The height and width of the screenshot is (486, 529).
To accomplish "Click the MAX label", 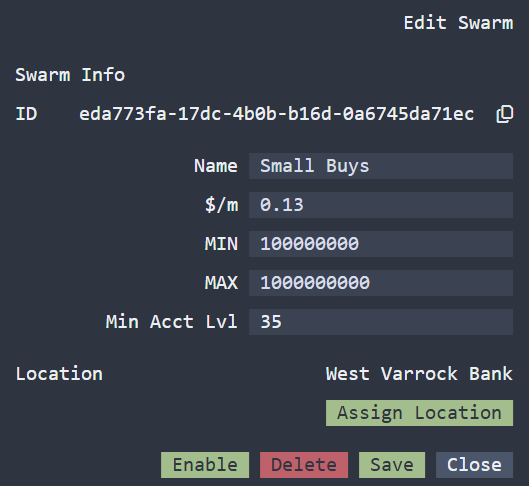I will (x=221, y=283).
